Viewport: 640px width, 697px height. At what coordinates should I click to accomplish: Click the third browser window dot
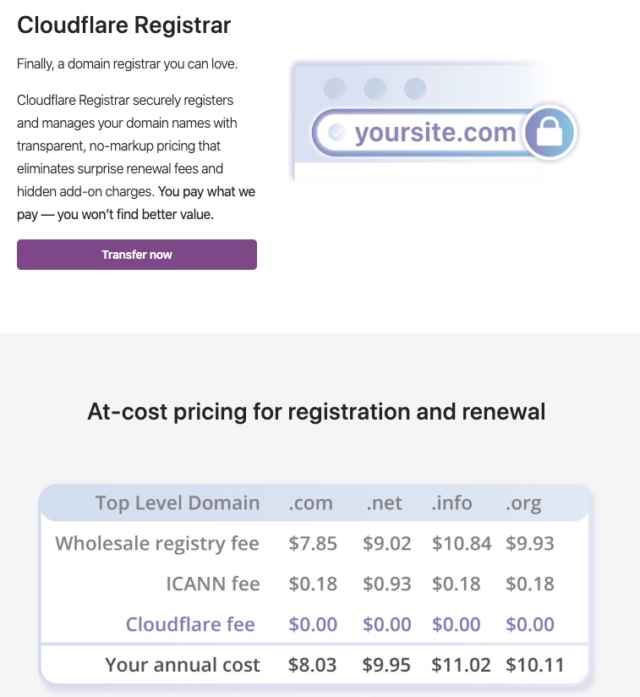tap(415, 88)
